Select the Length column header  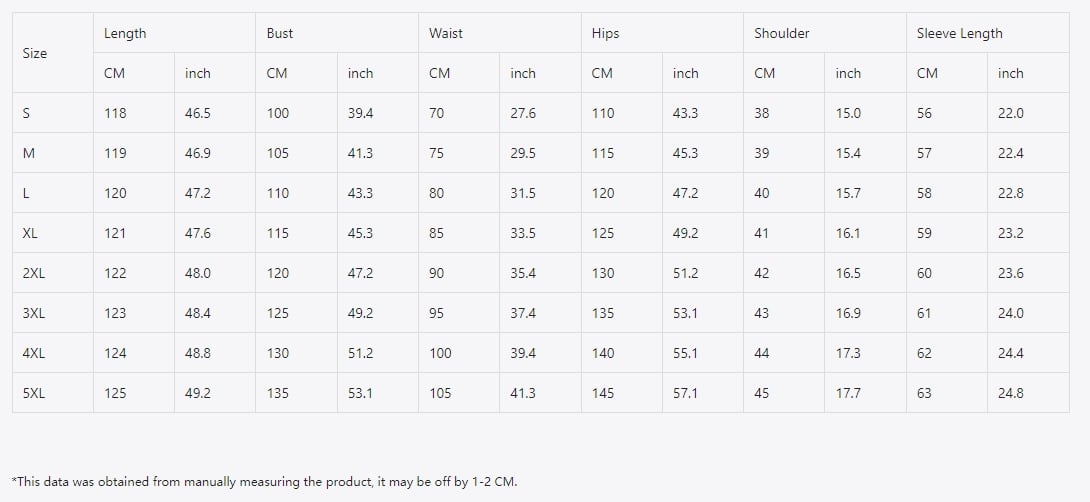point(174,33)
